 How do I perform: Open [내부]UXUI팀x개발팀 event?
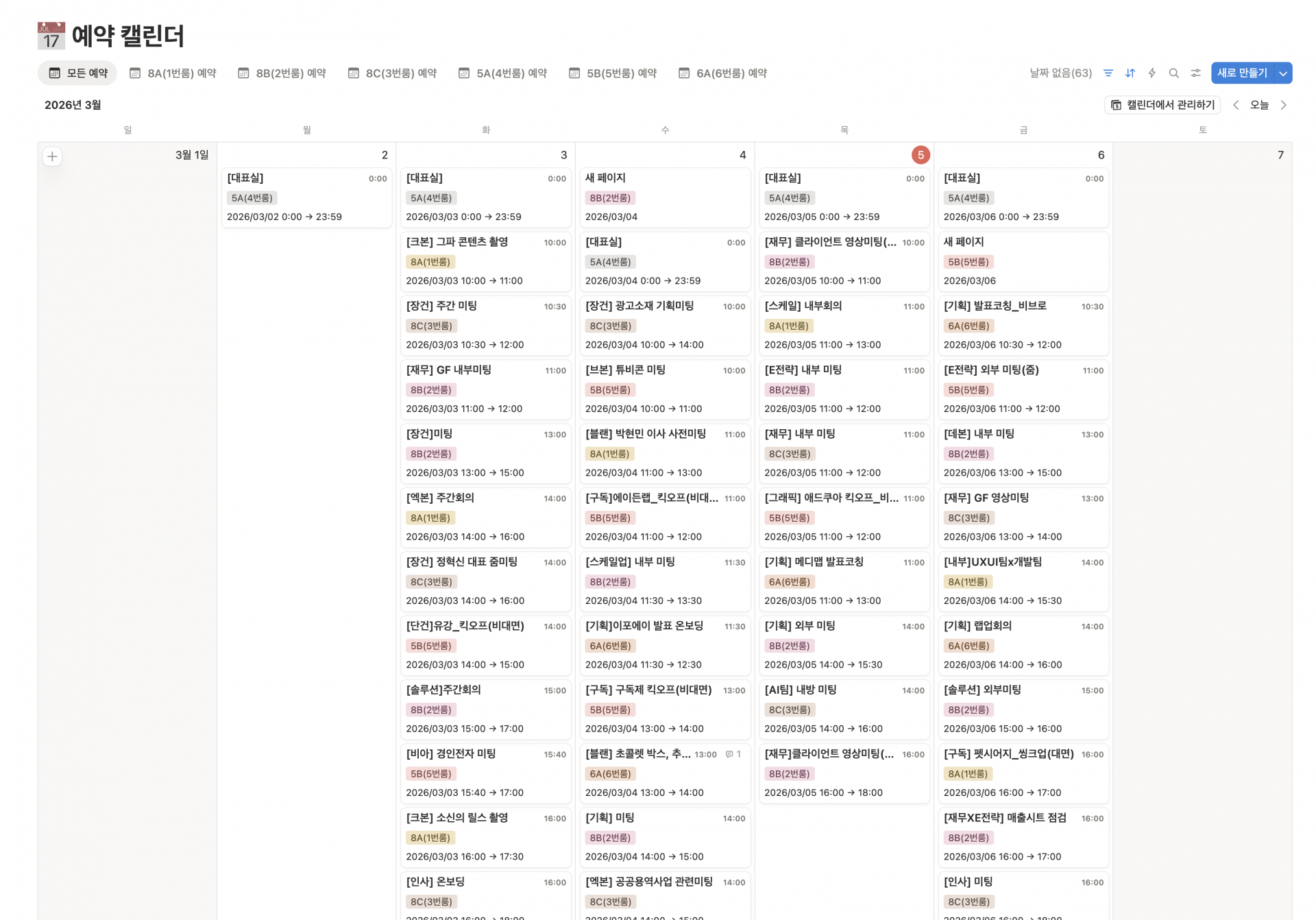(x=1023, y=581)
